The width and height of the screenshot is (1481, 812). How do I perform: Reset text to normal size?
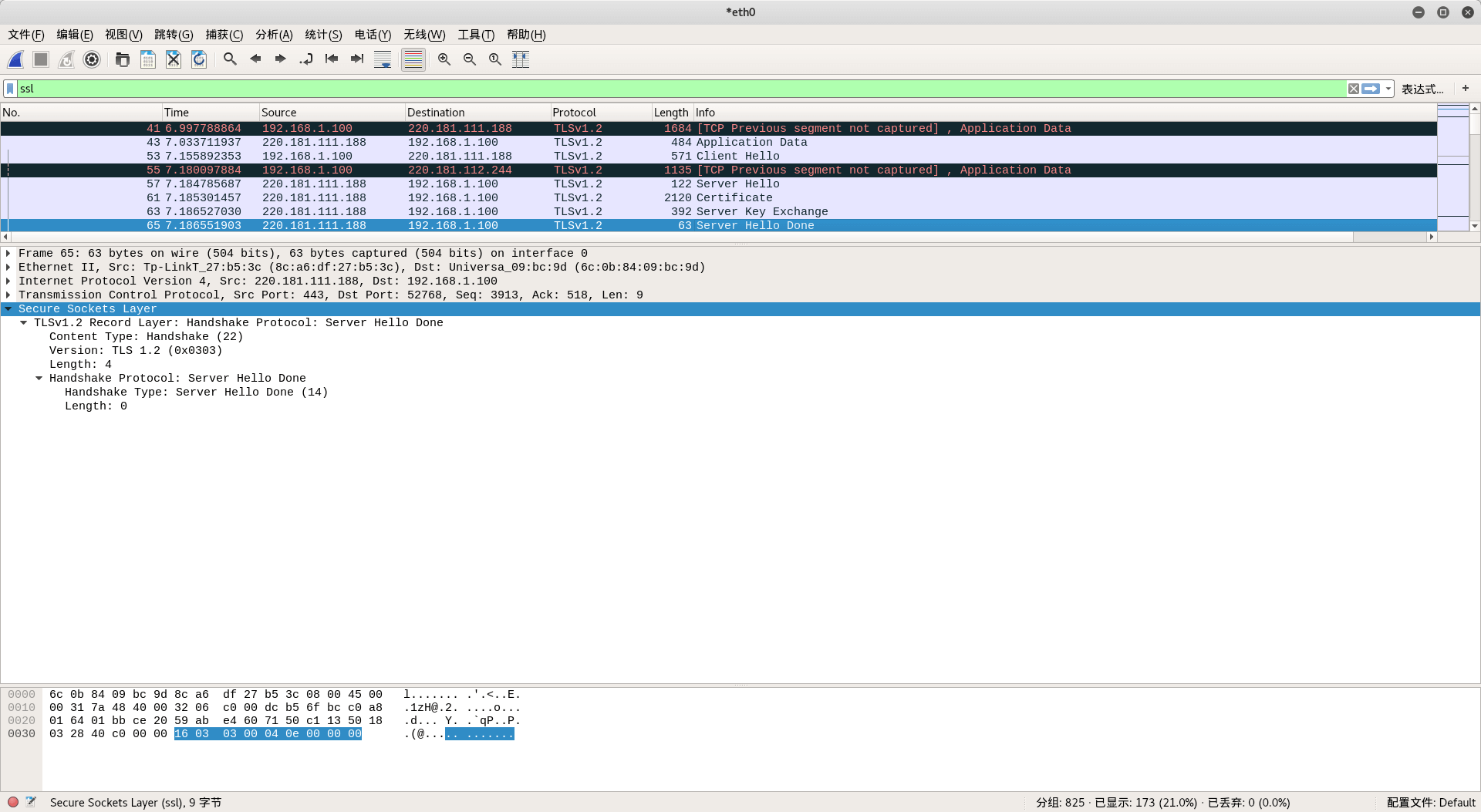tap(495, 59)
